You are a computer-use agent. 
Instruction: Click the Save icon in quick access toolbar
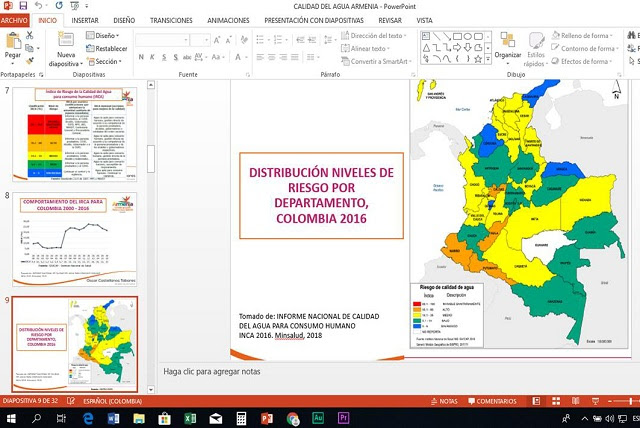[24, 5]
